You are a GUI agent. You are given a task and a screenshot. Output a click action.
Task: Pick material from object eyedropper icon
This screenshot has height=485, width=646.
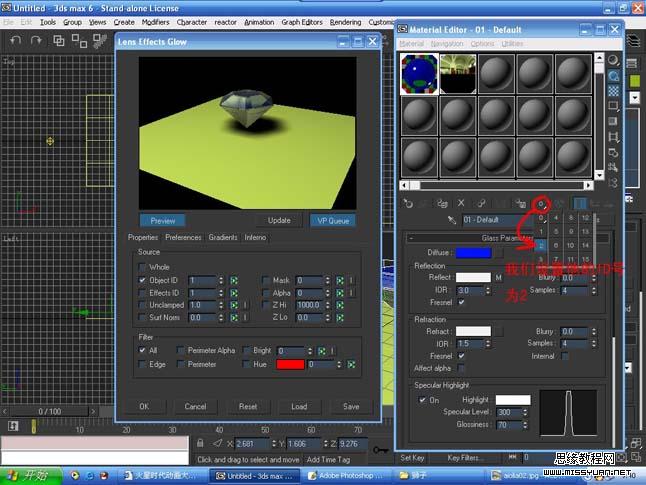click(452, 220)
